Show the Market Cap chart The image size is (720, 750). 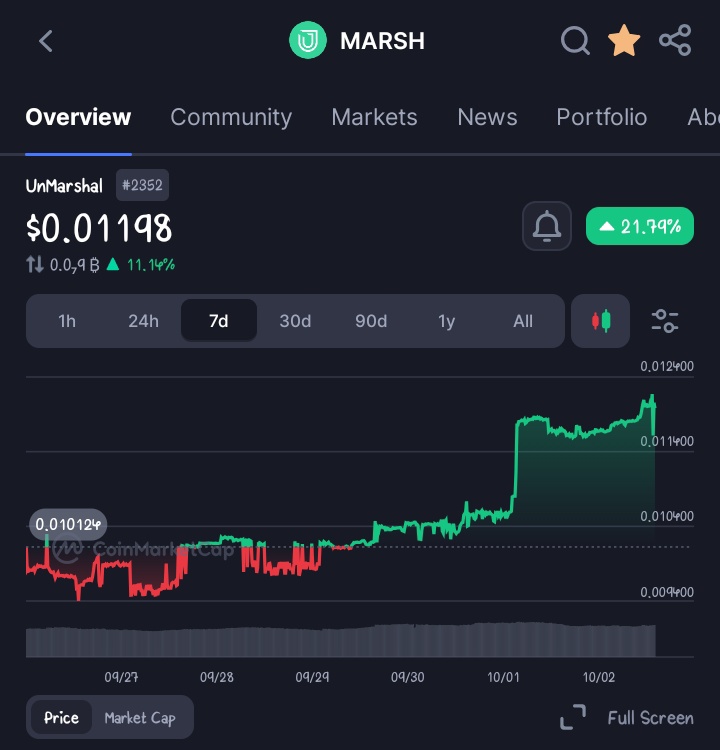tap(140, 718)
